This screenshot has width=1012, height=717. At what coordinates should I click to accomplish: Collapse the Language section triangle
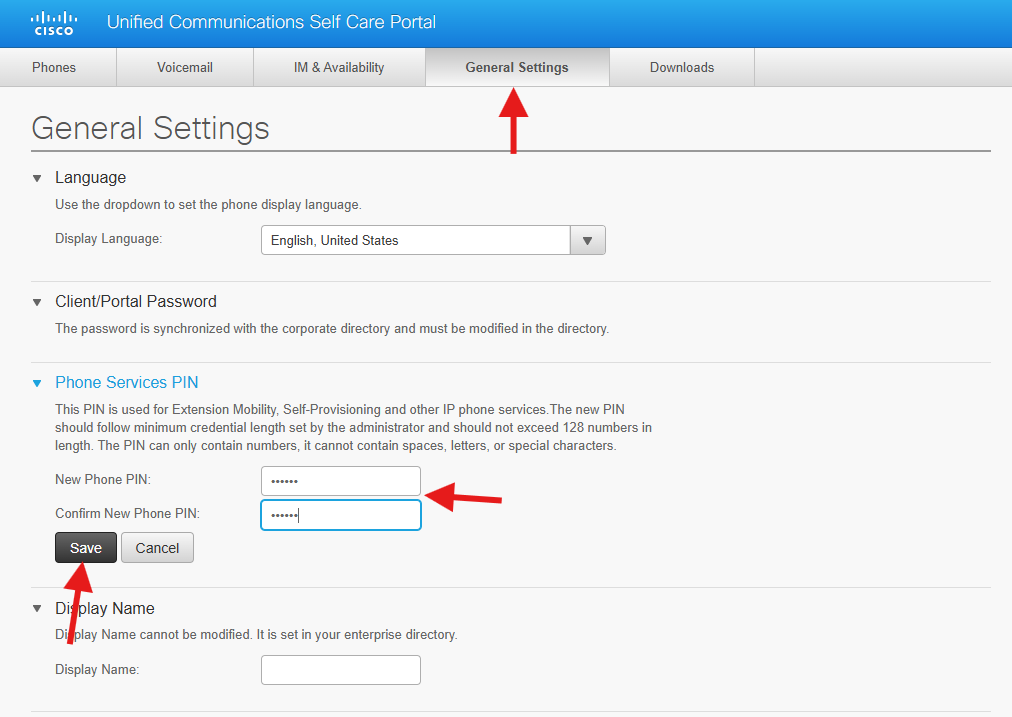pyautogui.click(x=37, y=178)
